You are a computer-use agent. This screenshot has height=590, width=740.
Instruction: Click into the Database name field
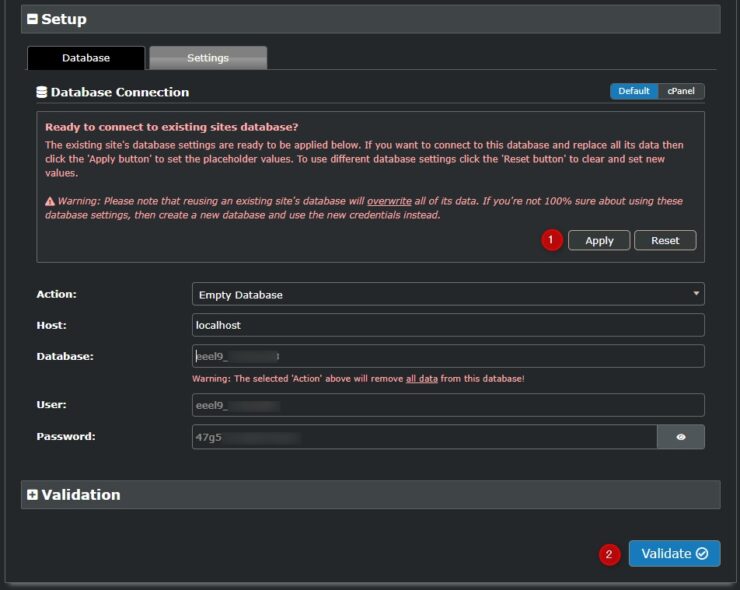click(448, 356)
